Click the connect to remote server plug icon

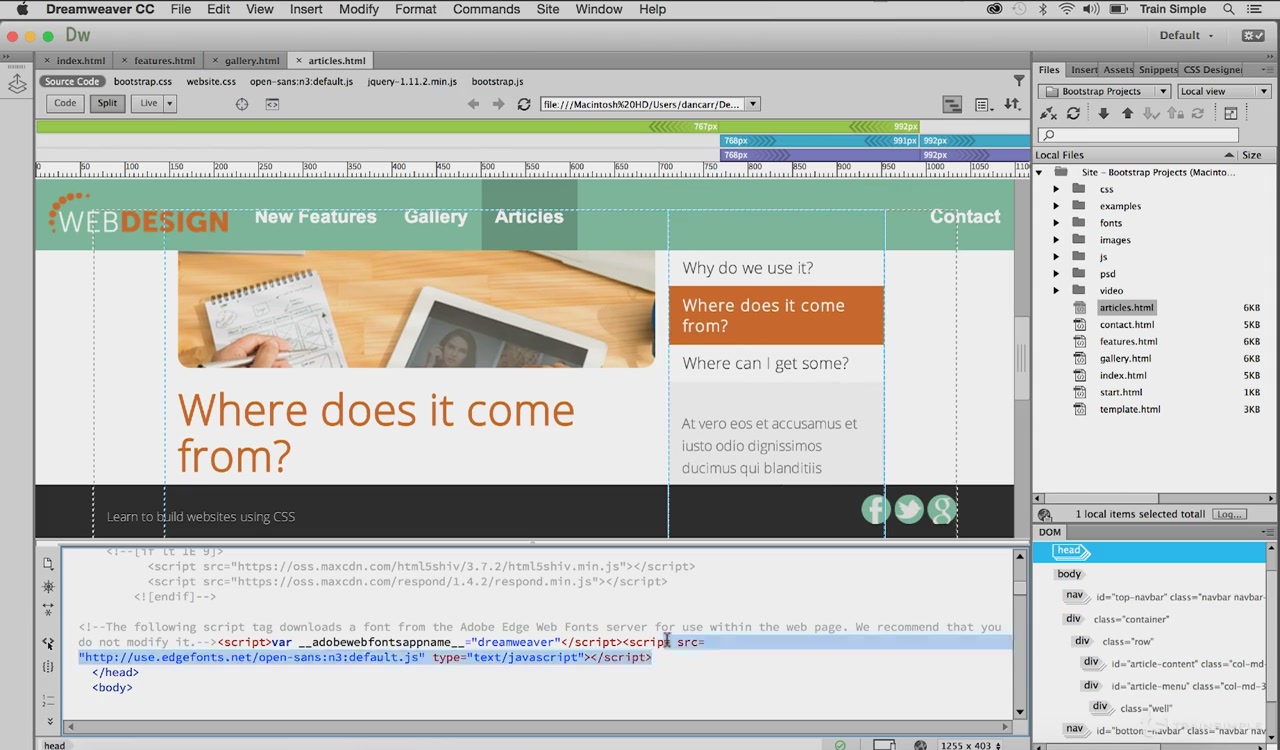click(1048, 114)
